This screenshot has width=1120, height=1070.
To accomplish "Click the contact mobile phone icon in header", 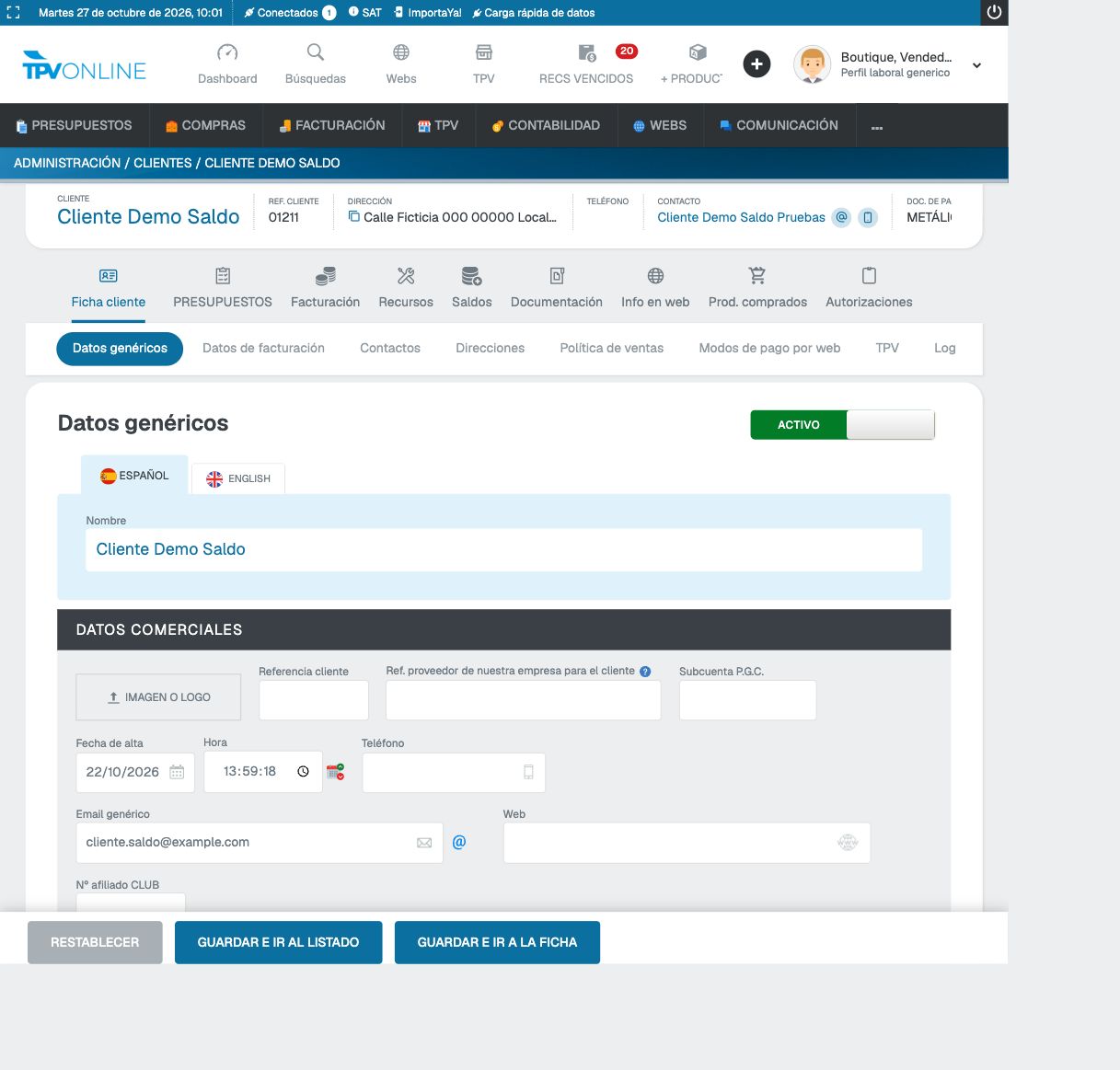I will click(x=867, y=217).
